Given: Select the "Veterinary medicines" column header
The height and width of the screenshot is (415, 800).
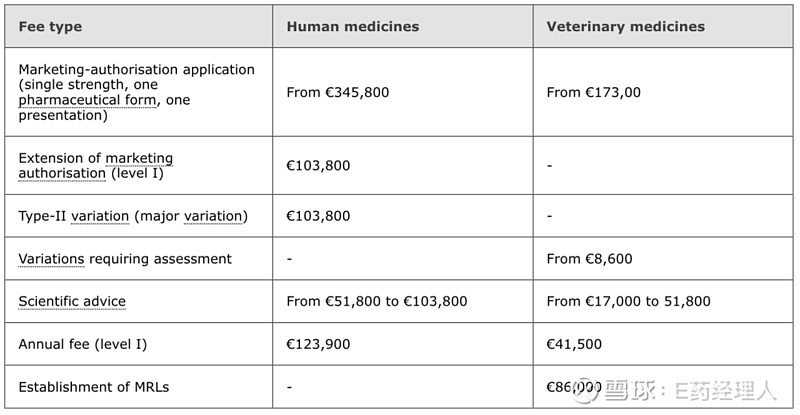Looking at the screenshot, I should click(625, 26).
